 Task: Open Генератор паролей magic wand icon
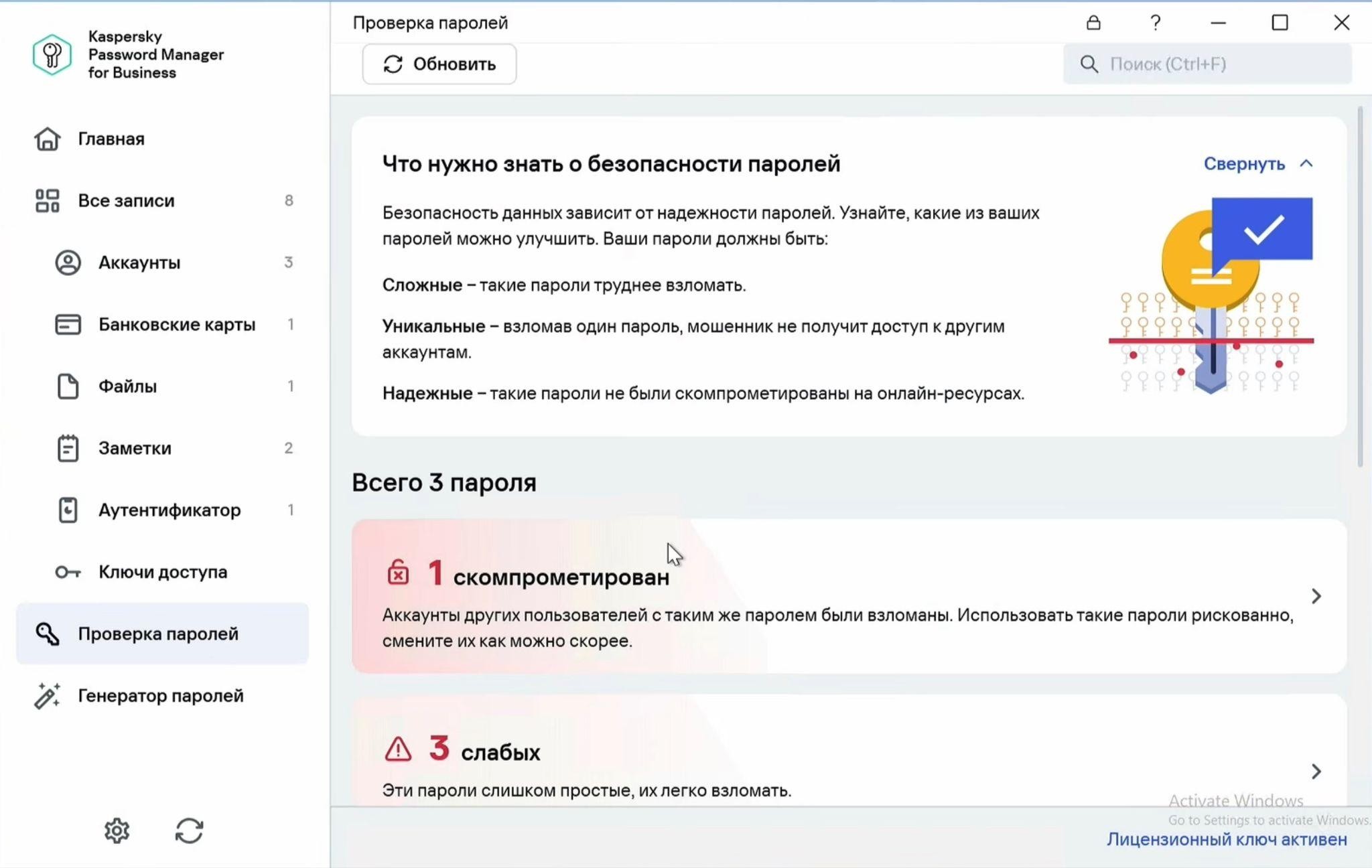point(47,696)
